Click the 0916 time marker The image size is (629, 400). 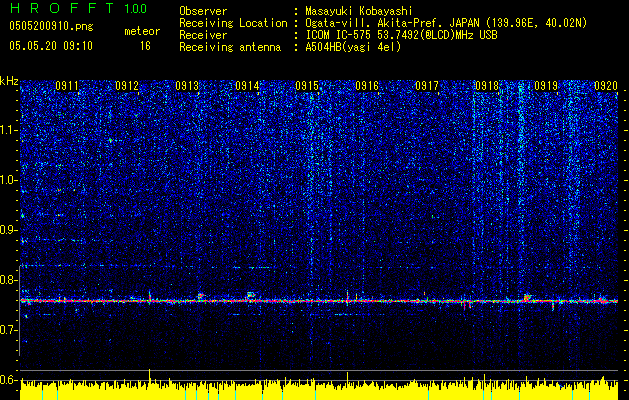click(367, 86)
